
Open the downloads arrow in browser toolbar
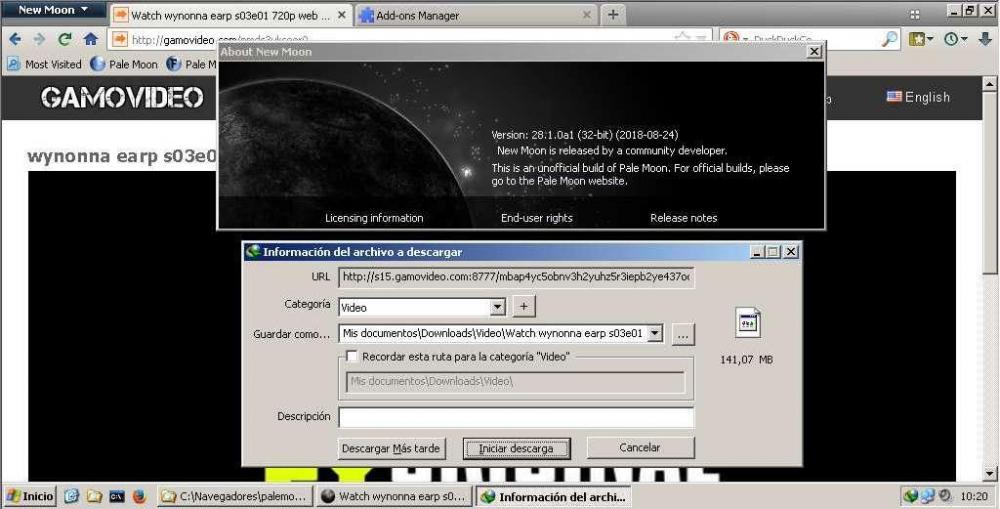point(985,39)
